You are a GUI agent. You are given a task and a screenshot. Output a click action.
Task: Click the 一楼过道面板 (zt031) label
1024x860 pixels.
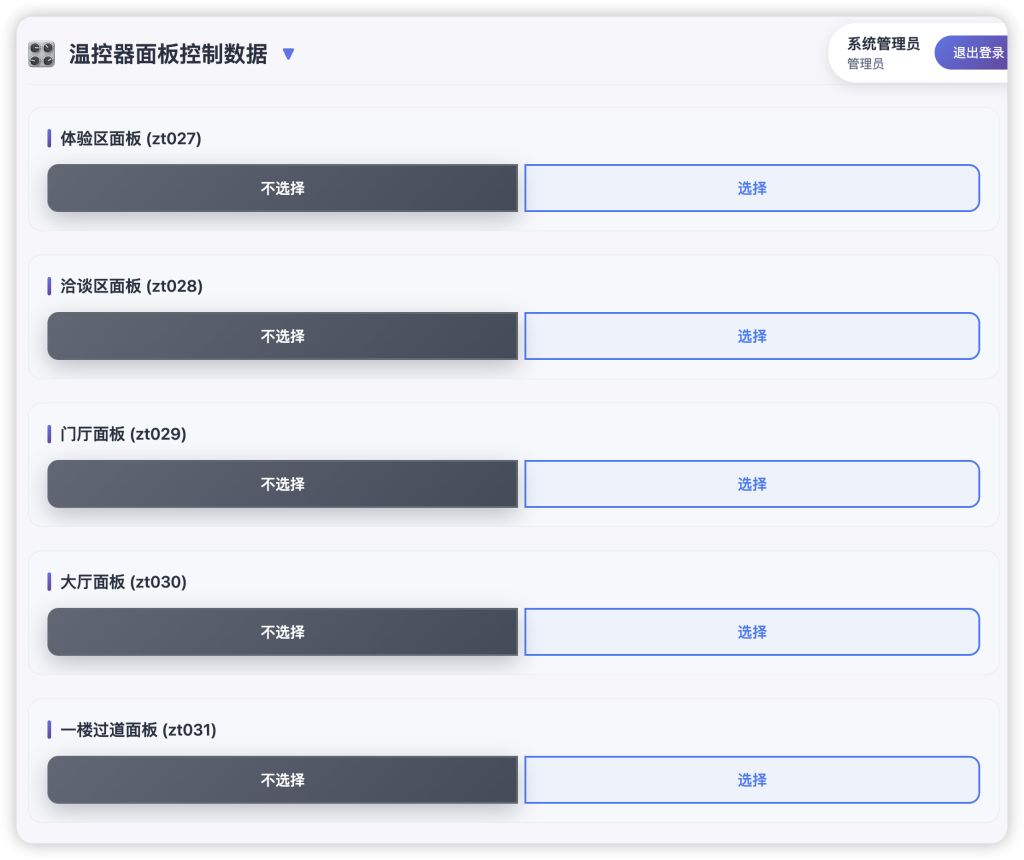138,730
